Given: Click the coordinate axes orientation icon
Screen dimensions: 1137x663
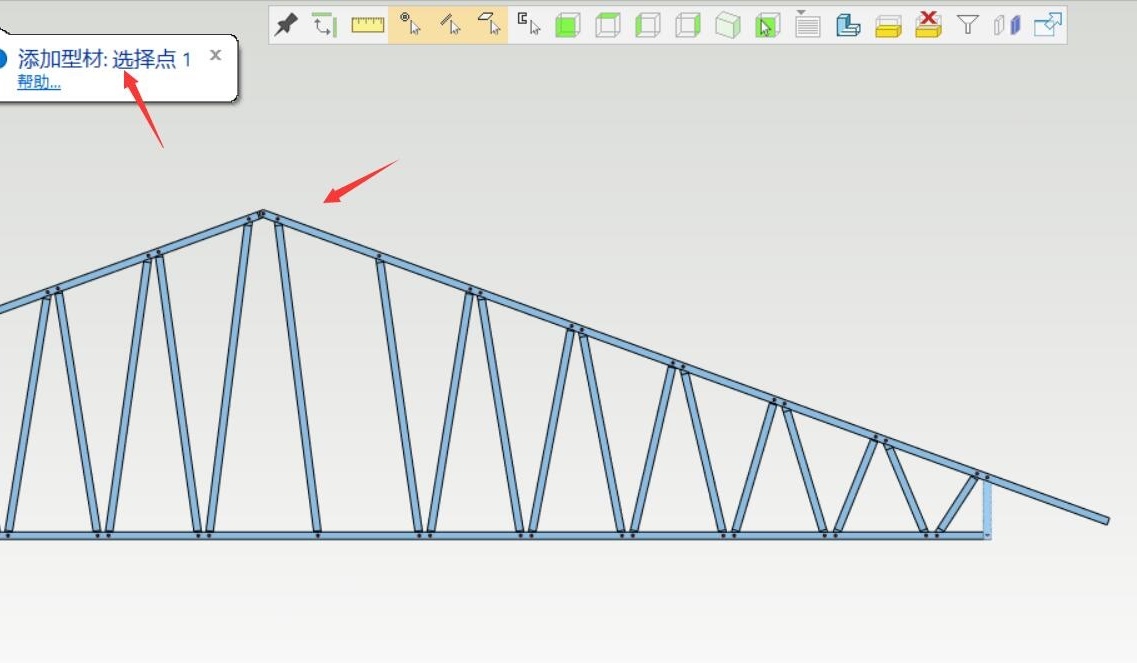Looking at the screenshot, I should (325, 25).
